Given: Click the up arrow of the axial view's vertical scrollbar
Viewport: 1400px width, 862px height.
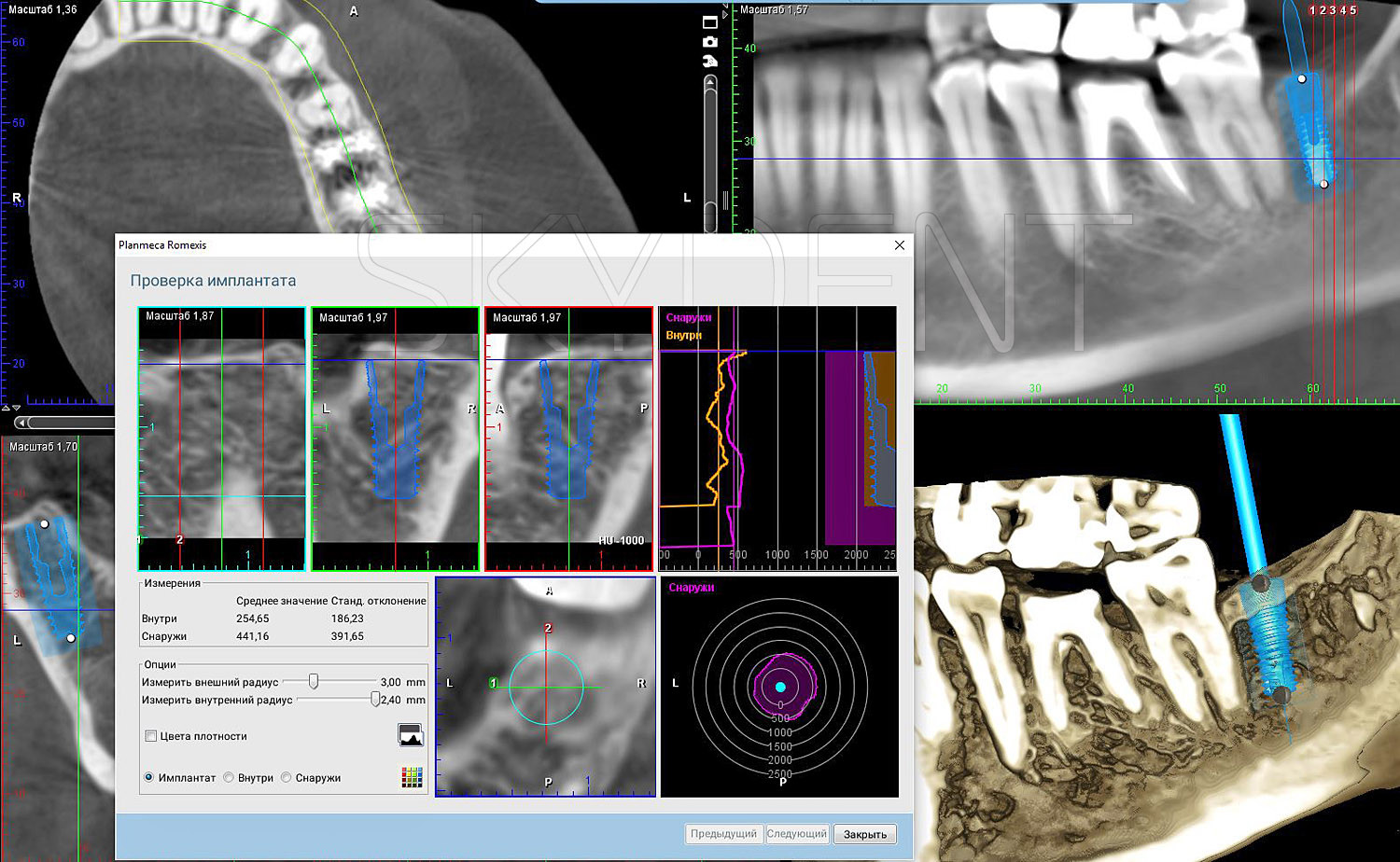Looking at the screenshot, I should pos(710,83).
